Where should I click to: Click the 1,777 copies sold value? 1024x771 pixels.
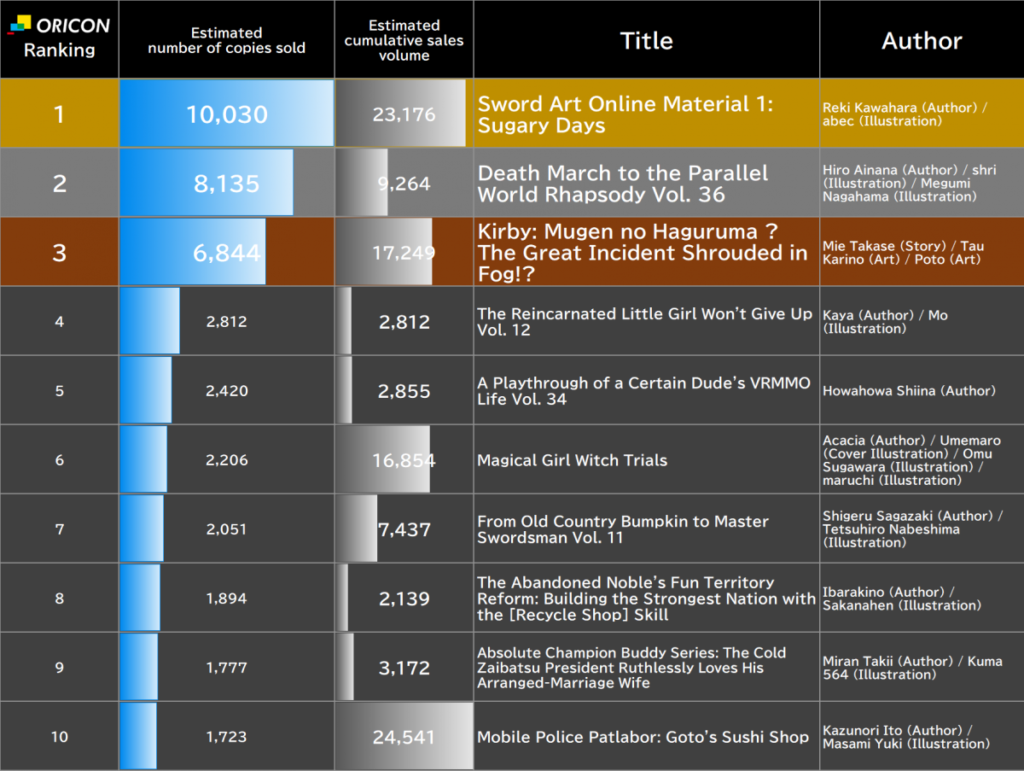pyautogui.click(x=227, y=667)
